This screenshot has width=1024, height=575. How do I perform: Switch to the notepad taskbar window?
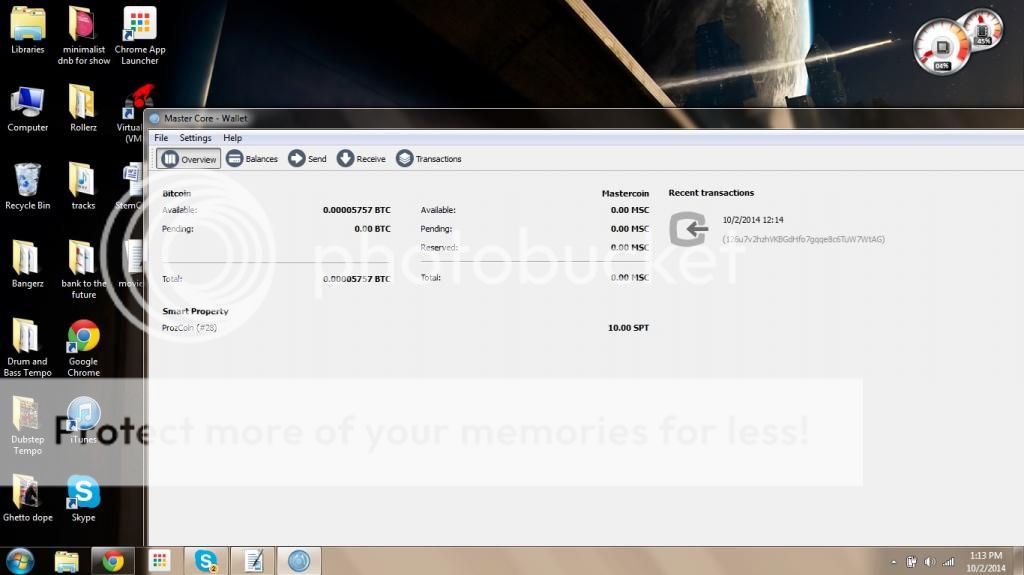(253, 561)
